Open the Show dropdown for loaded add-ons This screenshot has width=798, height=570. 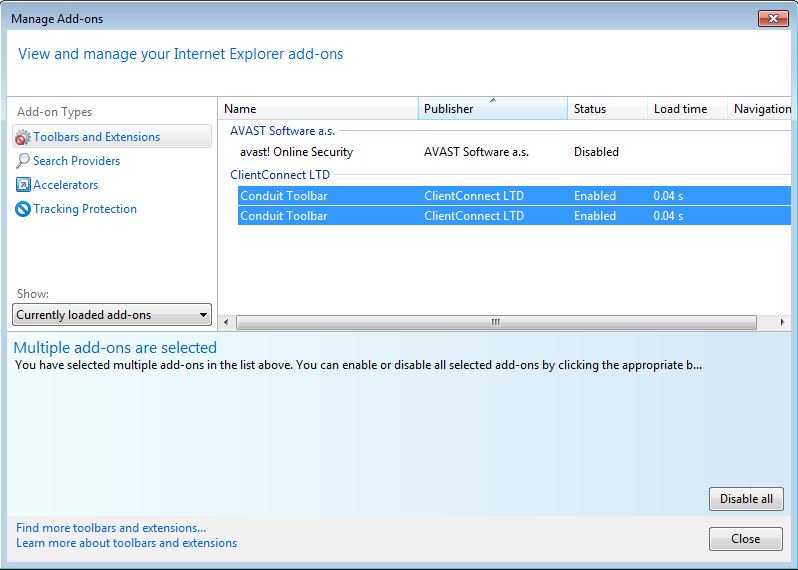pos(112,315)
